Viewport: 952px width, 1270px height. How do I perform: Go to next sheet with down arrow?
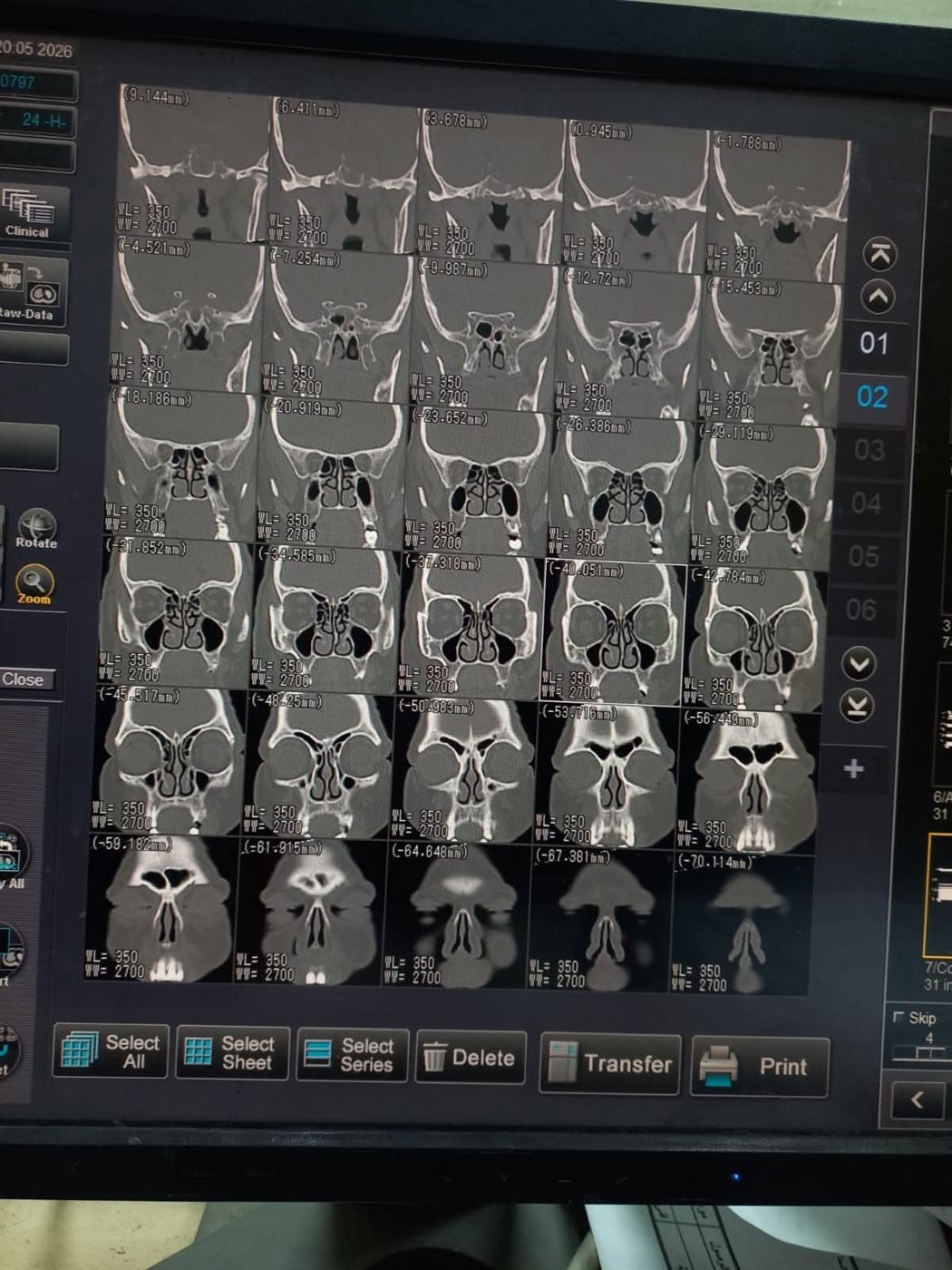click(x=859, y=665)
